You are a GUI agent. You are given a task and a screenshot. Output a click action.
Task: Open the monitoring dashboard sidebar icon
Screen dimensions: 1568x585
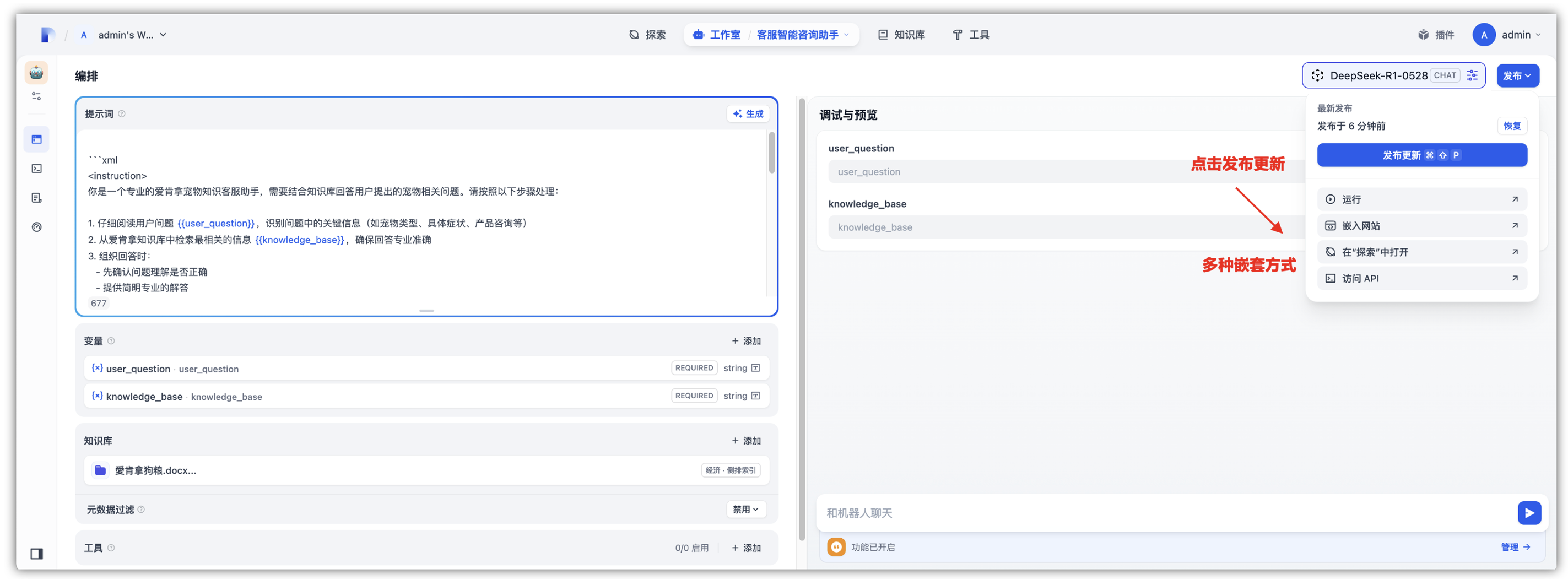point(36,227)
